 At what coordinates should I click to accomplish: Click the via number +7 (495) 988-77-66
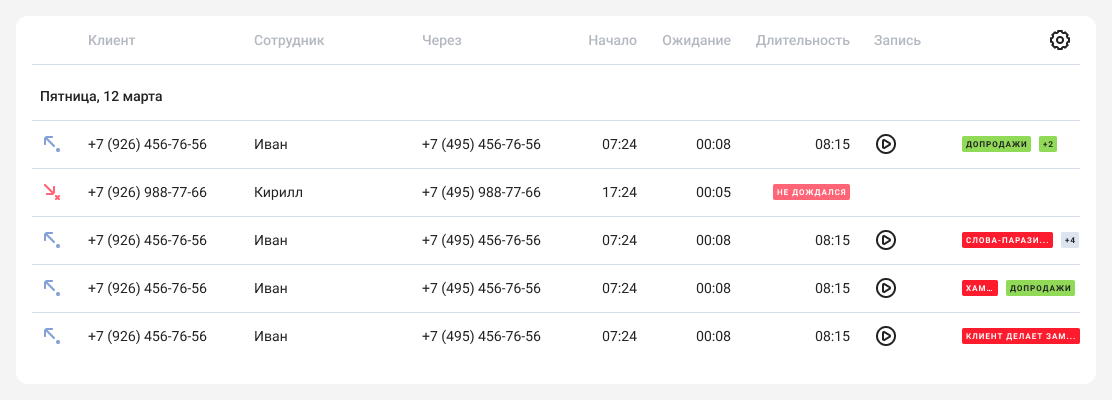point(481,192)
